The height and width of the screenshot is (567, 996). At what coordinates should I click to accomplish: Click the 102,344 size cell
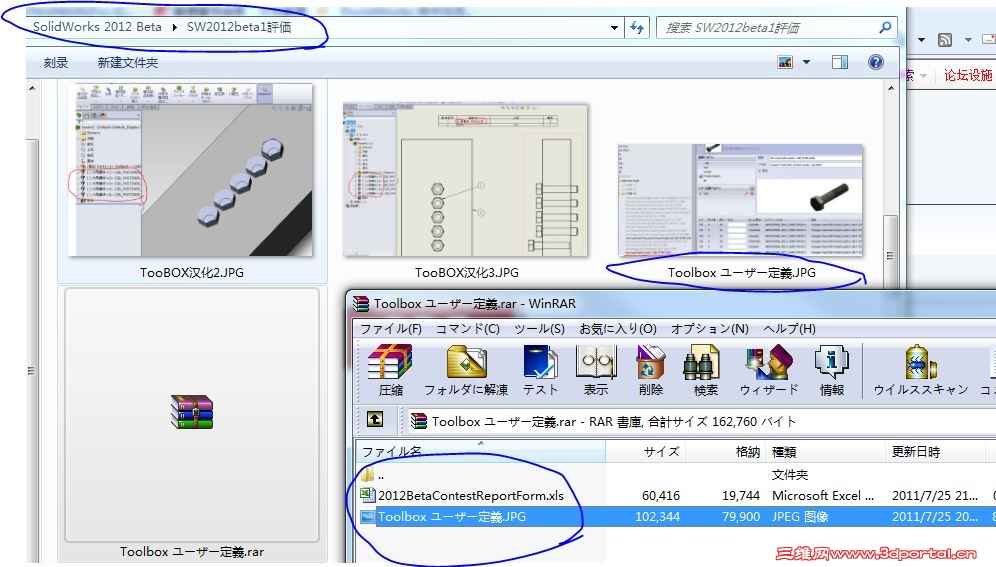click(657, 517)
